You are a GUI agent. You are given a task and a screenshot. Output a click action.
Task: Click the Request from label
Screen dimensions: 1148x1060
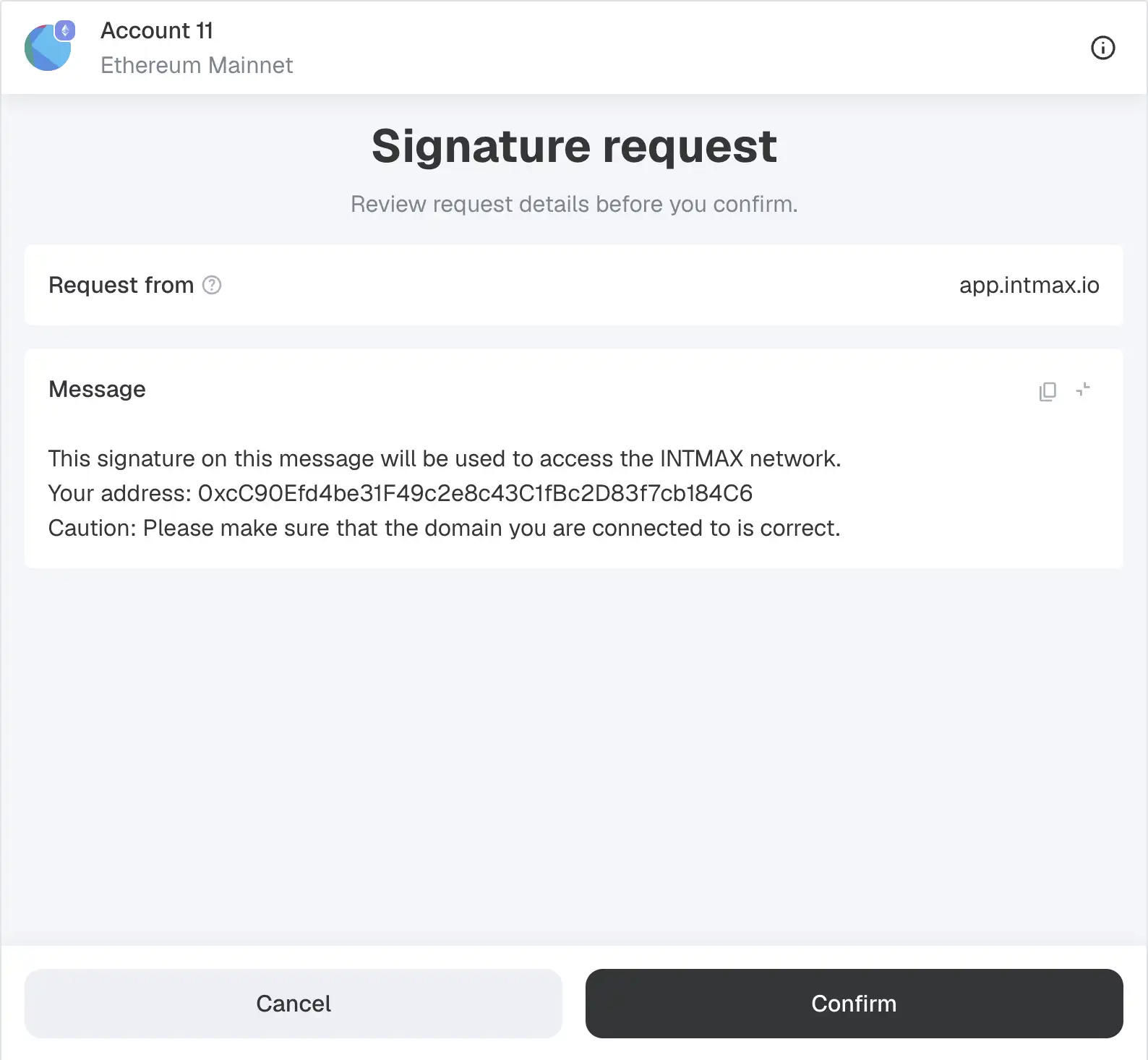click(121, 286)
